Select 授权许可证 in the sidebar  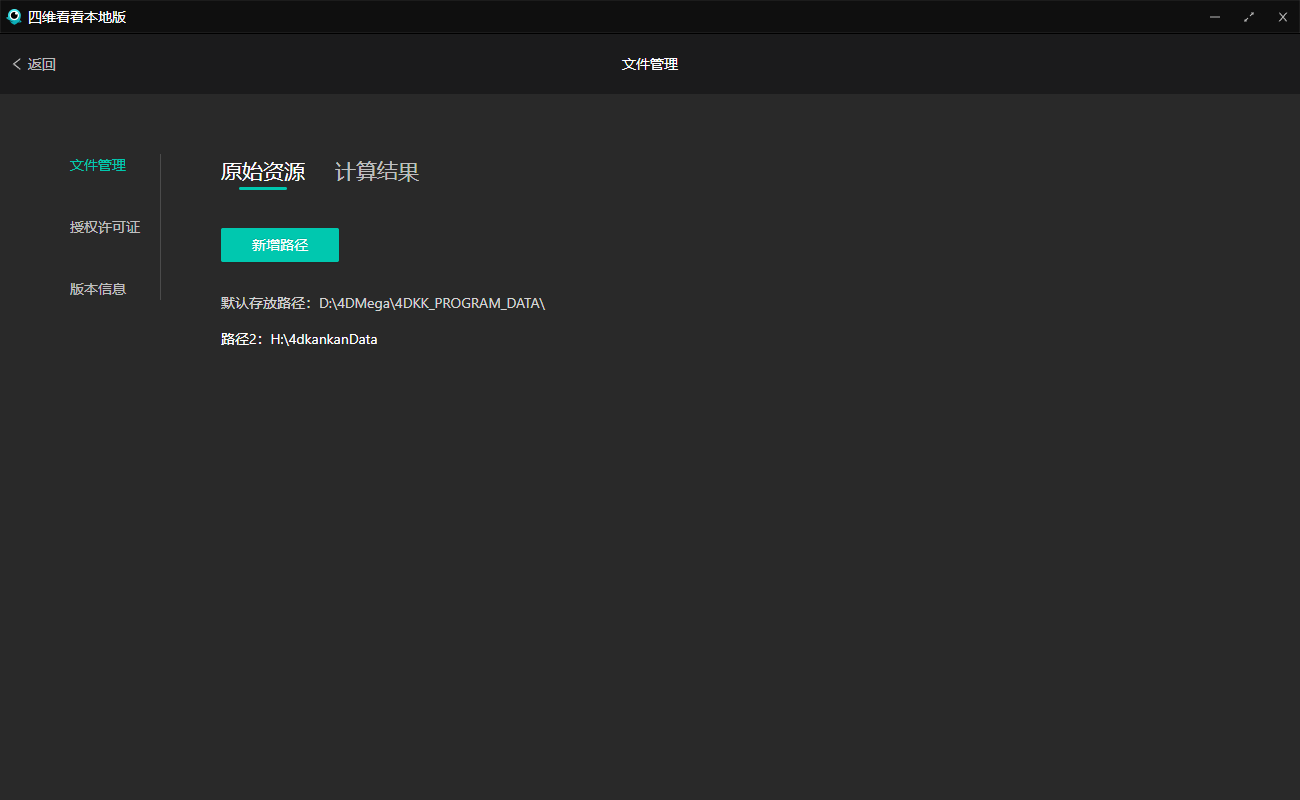tap(105, 227)
